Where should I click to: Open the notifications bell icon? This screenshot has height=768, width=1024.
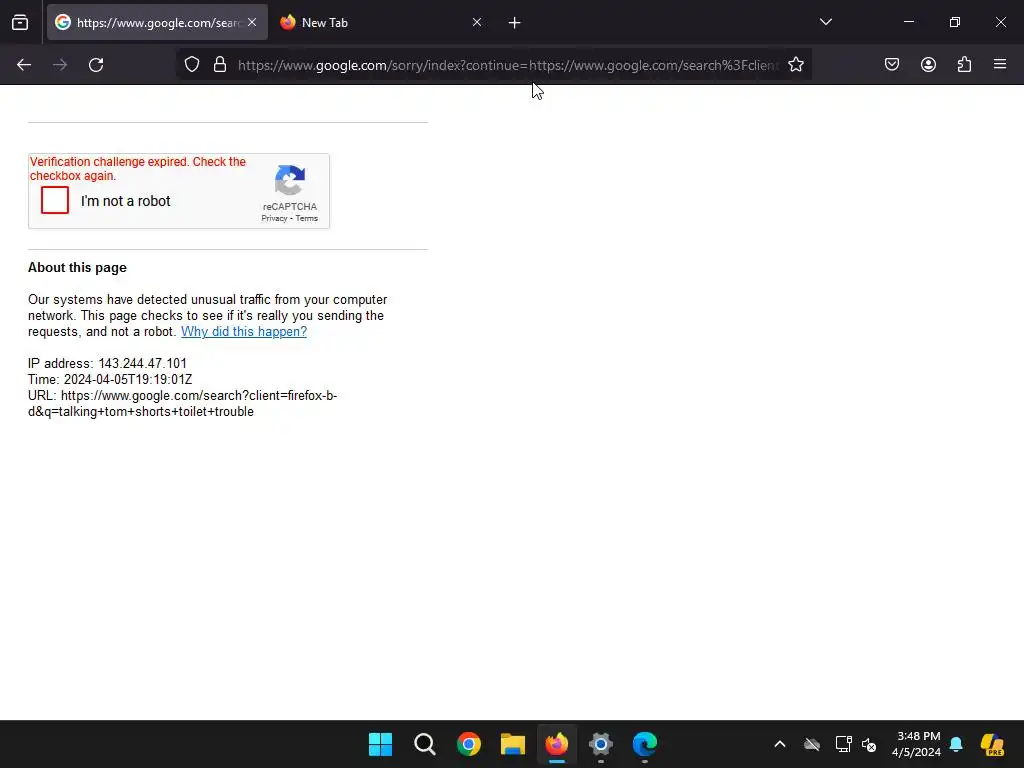(x=956, y=744)
